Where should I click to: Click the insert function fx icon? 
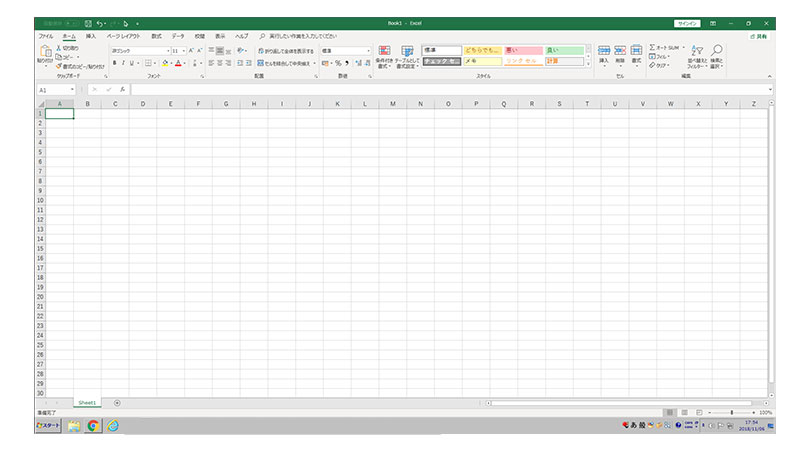pyautogui.click(x=122, y=89)
